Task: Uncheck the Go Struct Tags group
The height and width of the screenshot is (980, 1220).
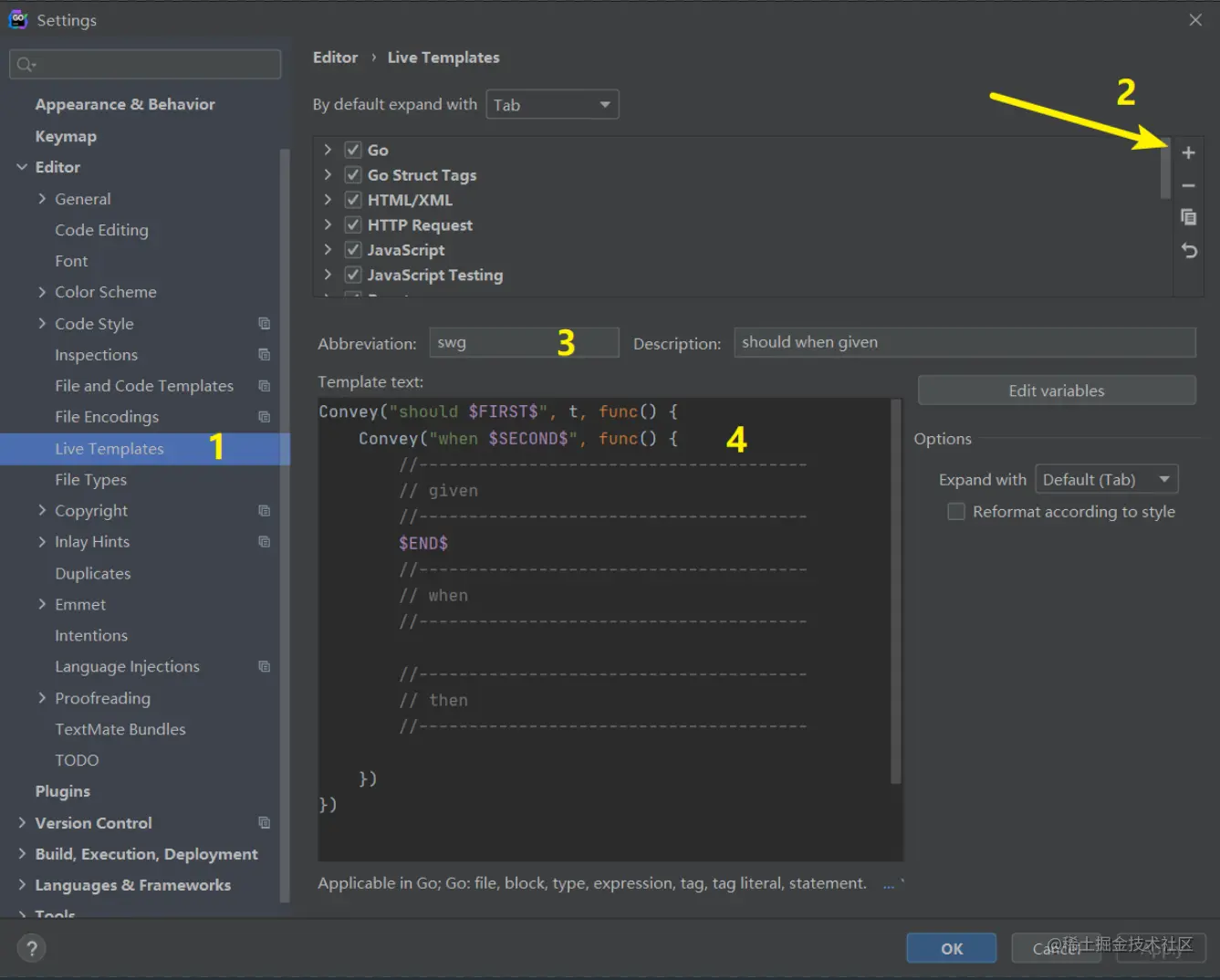Action: point(353,174)
